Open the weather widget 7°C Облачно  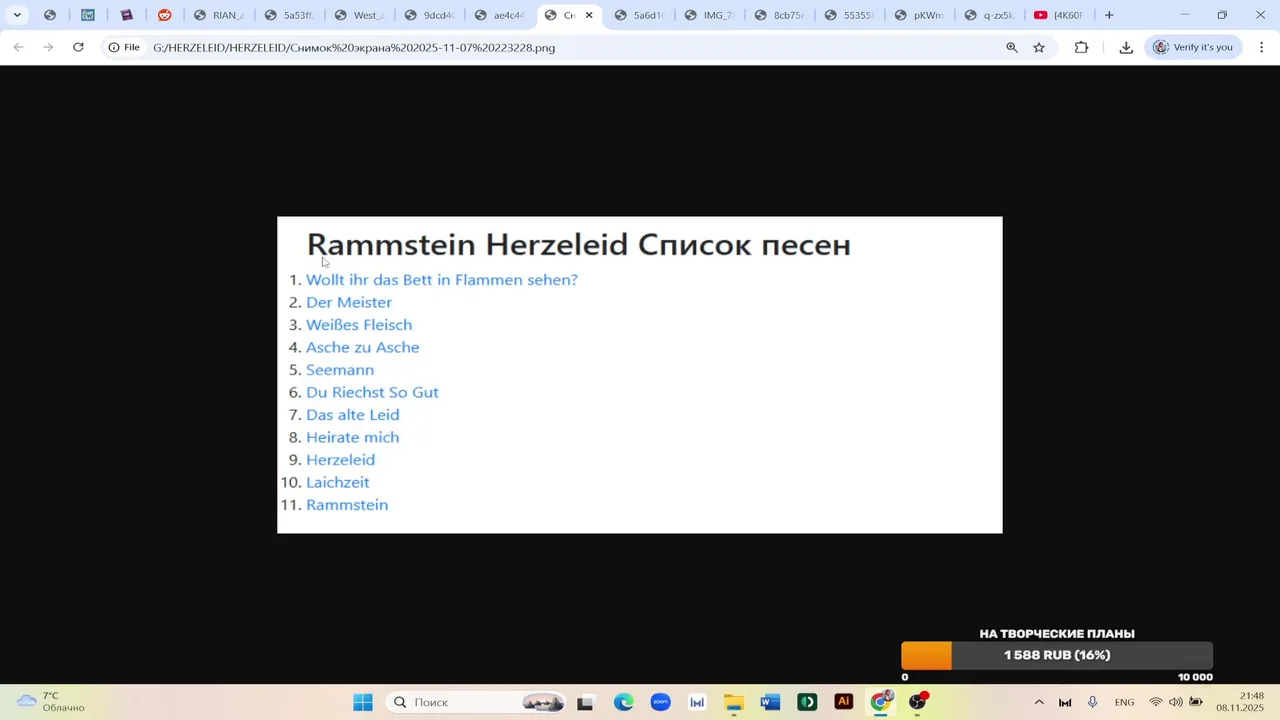coord(52,701)
